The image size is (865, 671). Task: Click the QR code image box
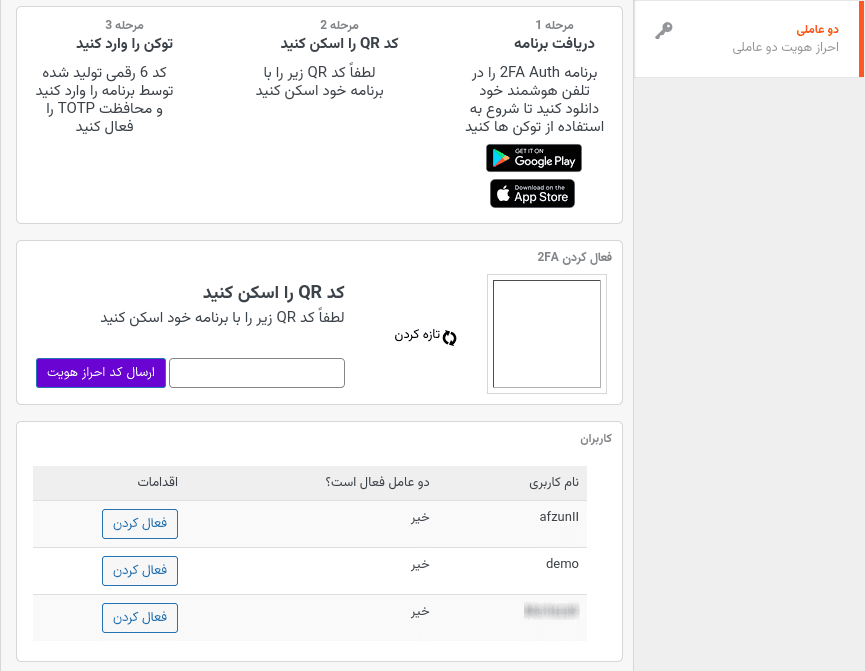point(547,334)
